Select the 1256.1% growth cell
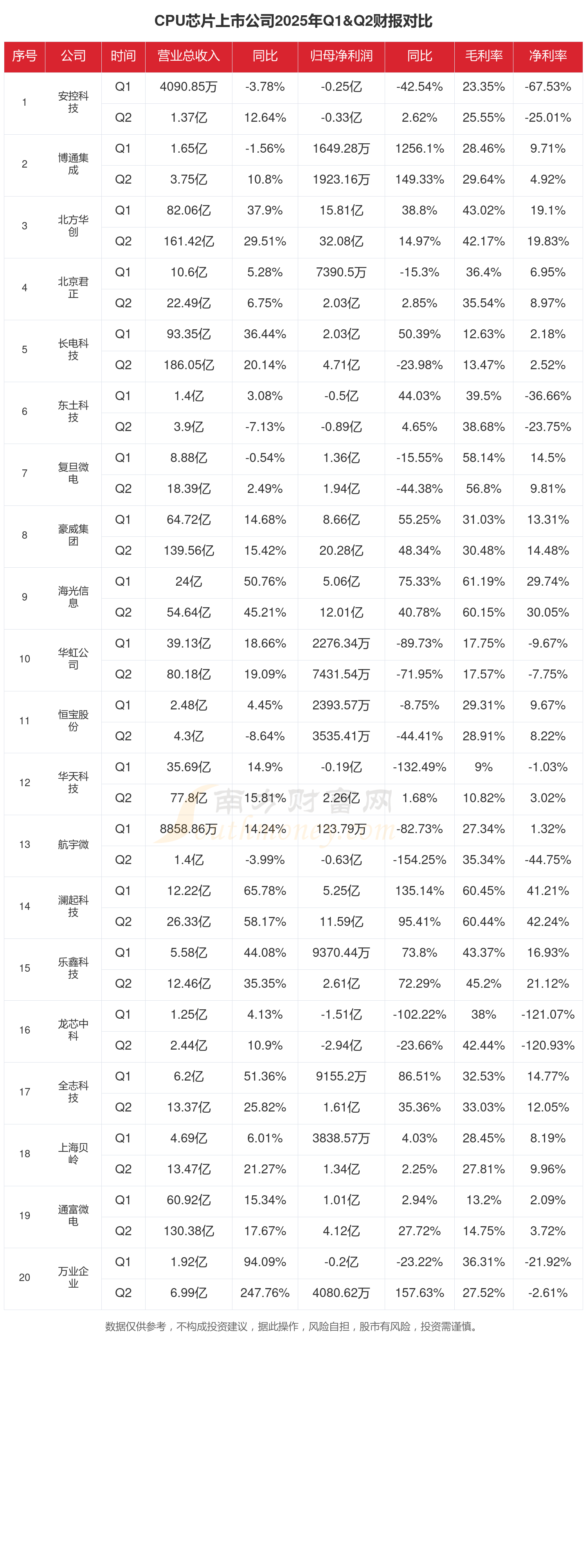Screen dimensions: 587x1568 [x=419, y=148]
